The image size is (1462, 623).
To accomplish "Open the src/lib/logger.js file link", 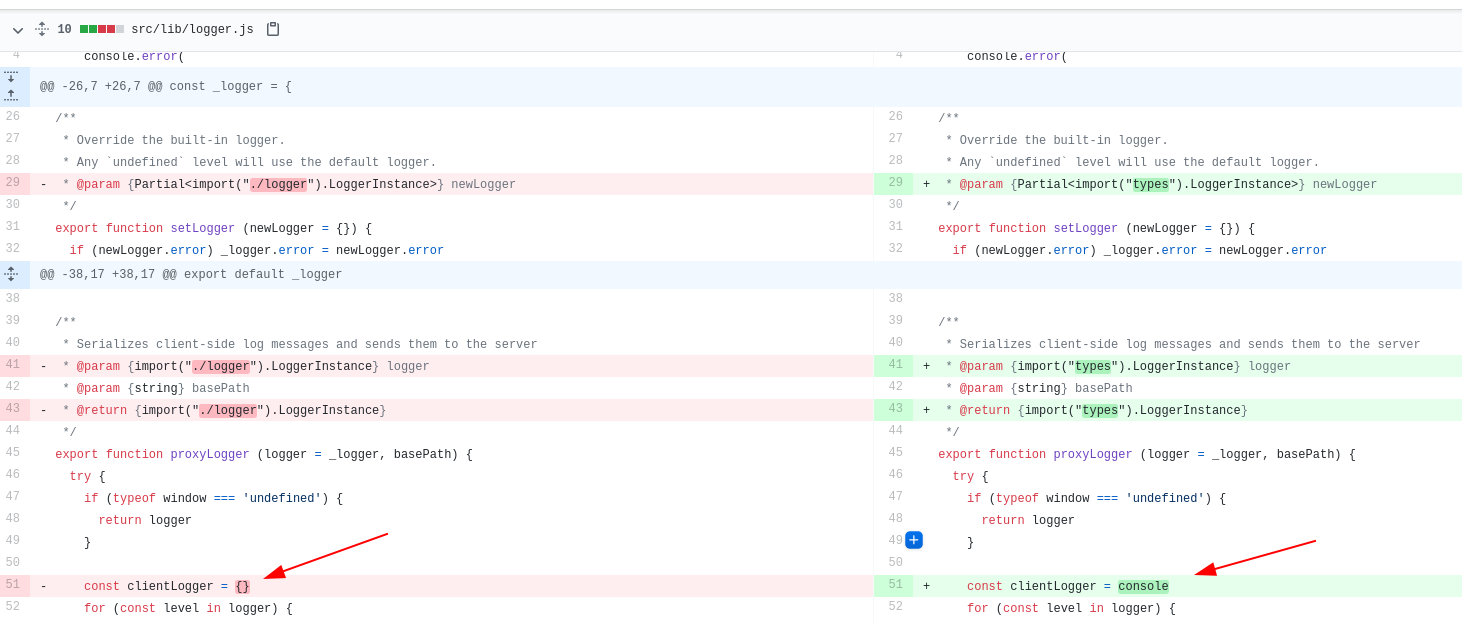I will (192, 30).
